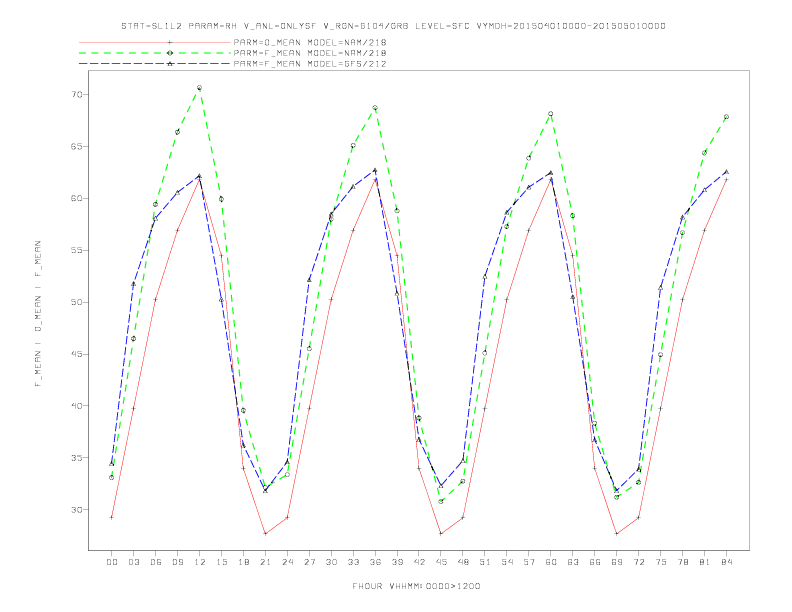792x612 pixels.
Task: Click forecast hour tick label 51
Action: pyautogui.click(x=485, y=562)
